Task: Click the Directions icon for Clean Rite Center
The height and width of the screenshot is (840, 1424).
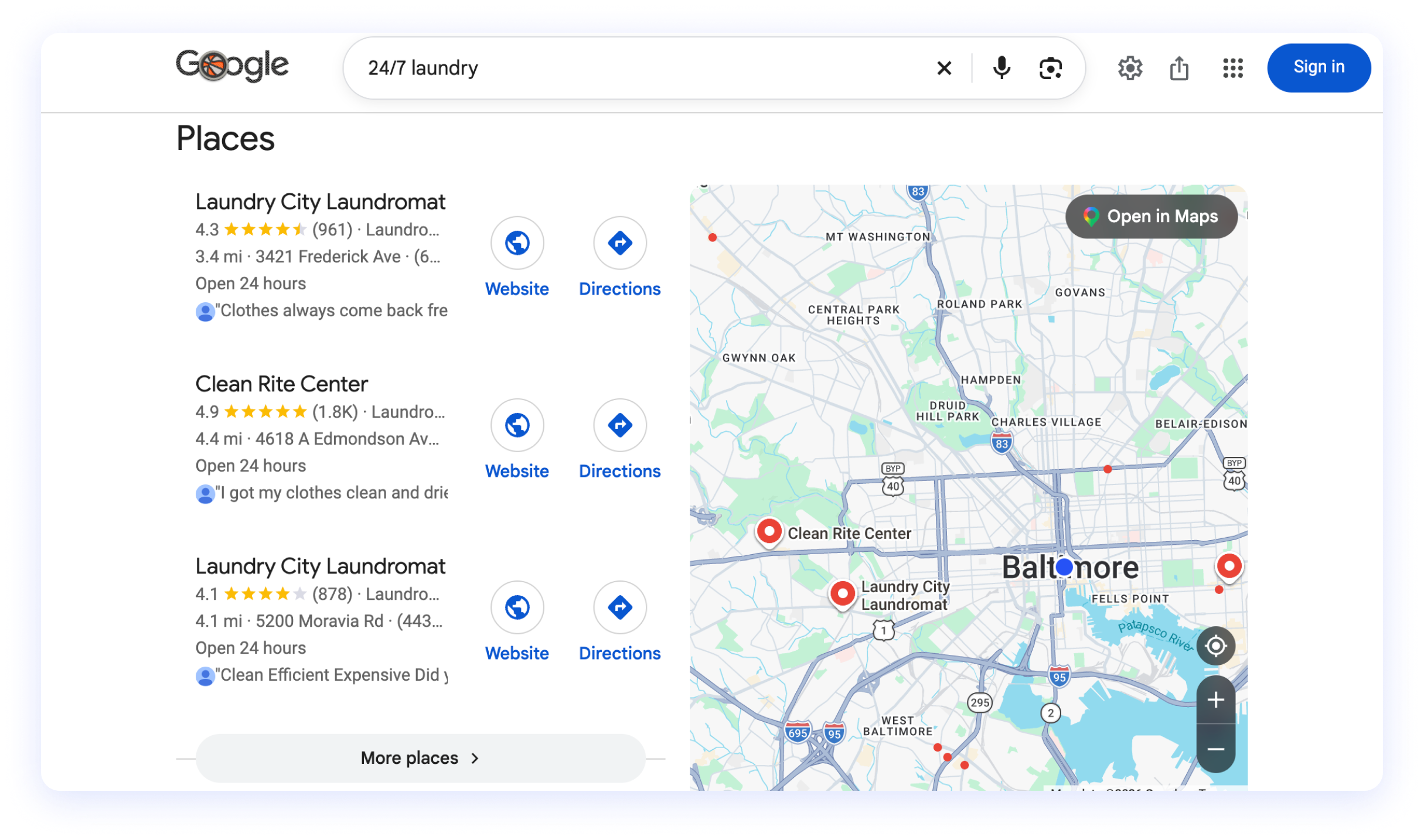Action: pos(619,425)
